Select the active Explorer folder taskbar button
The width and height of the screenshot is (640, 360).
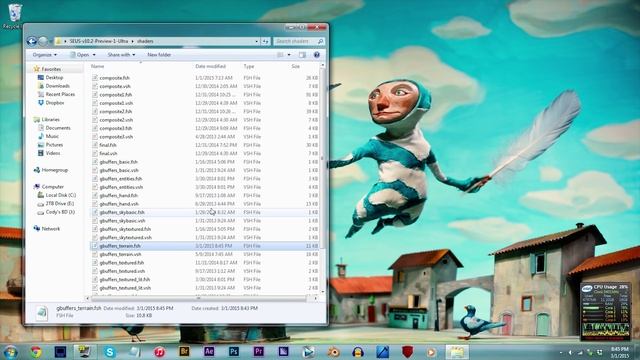(456, 352)
